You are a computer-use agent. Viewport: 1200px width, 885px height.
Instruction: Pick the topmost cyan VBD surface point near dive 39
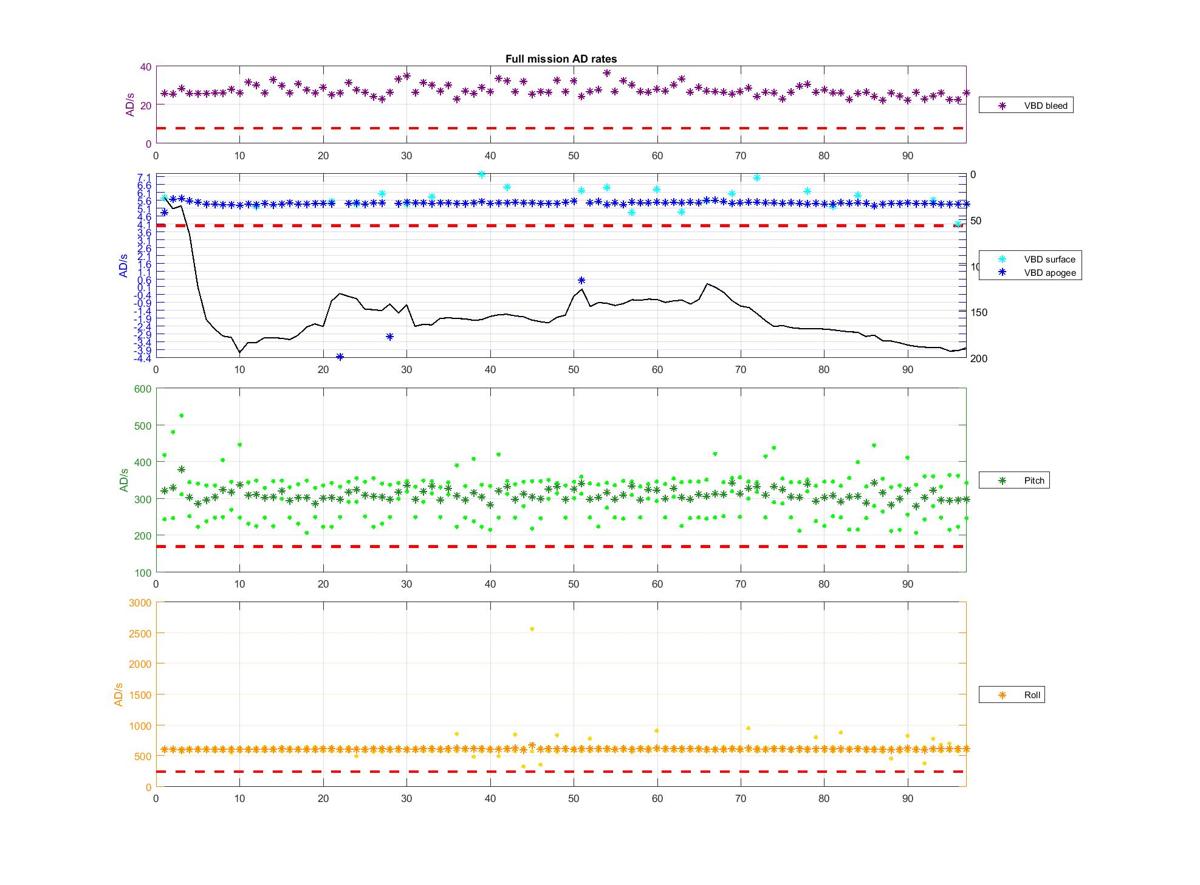coord(482,174)
